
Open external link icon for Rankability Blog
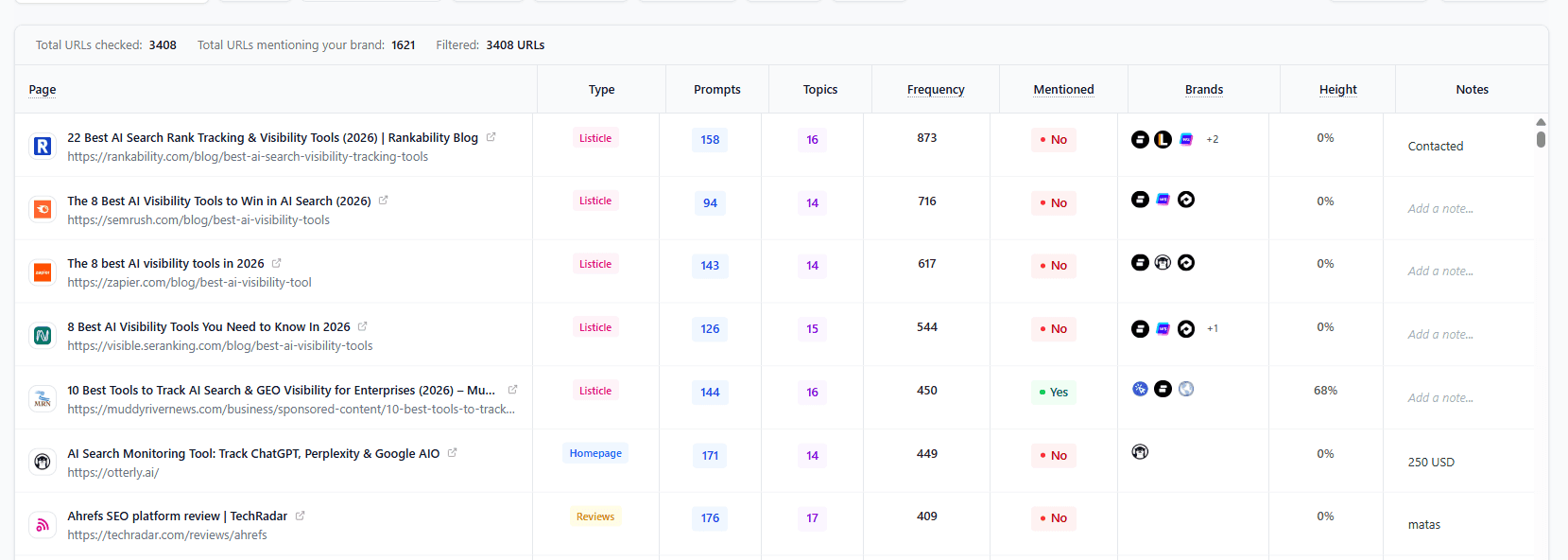(491, 137)
